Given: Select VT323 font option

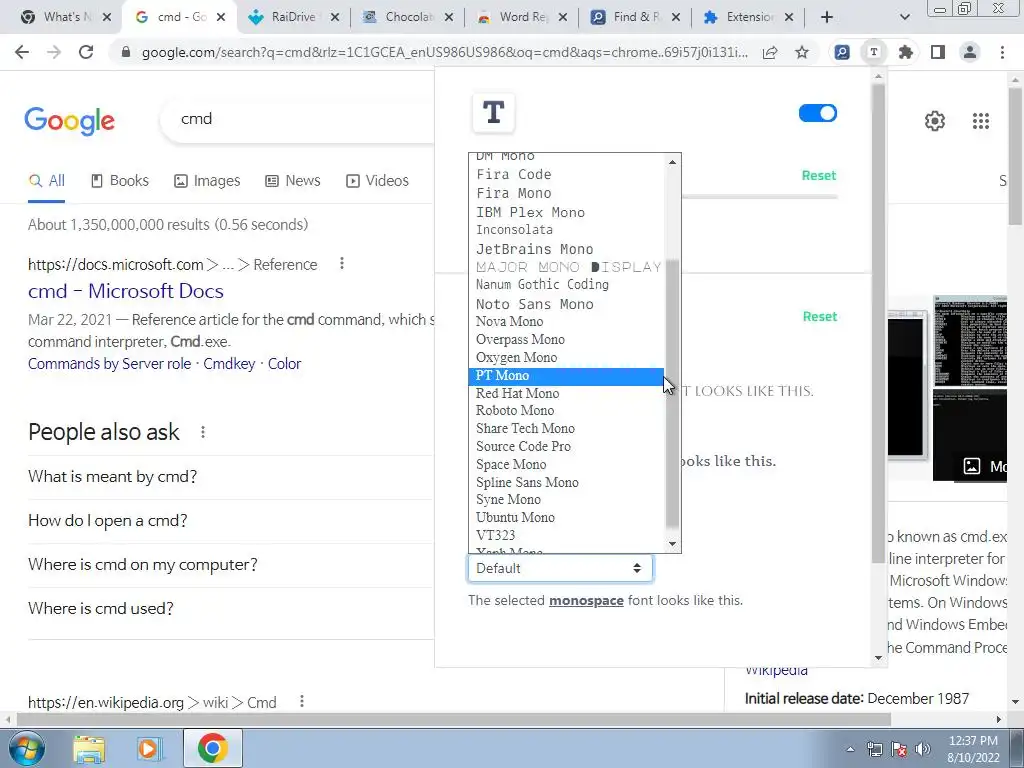Looking at the screenshot, I should (x=566, y=535).
